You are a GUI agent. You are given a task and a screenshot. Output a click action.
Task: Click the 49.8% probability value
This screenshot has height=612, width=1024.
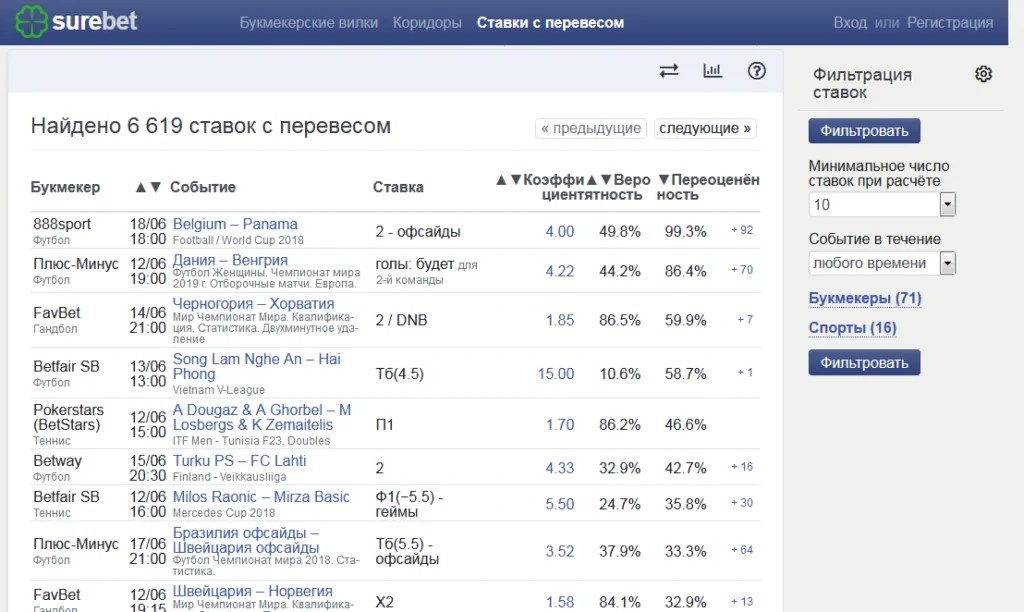click(620, 232)
